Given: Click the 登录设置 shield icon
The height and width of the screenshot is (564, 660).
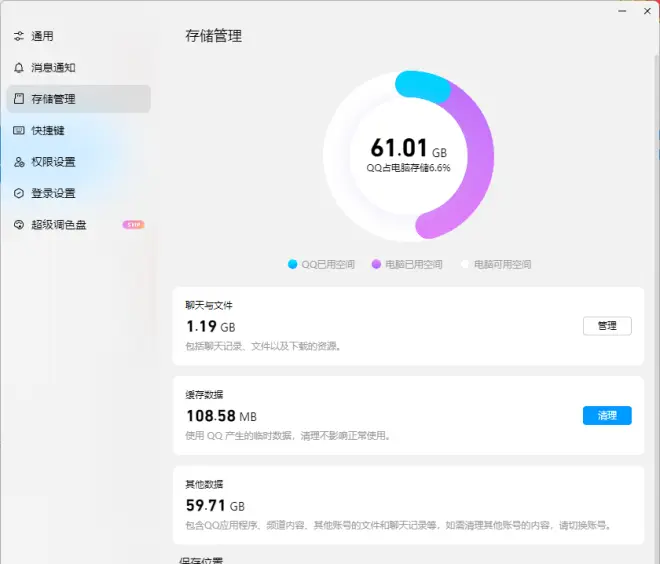Looking at the screenshot, I should [x=19, y=193].
